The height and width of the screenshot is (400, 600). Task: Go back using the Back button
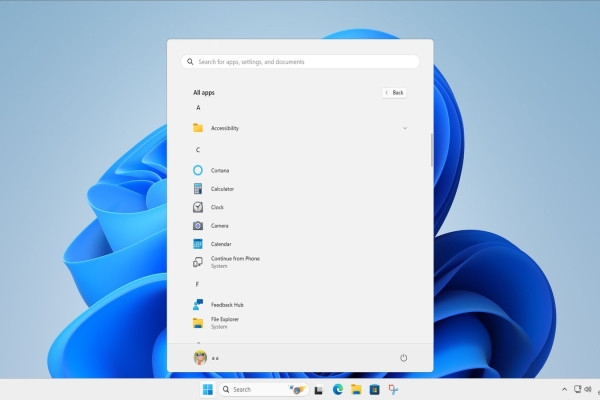pyautogui.click(x=394, y=93)
